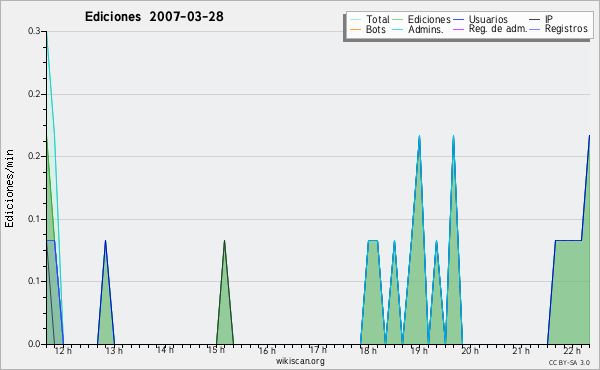600x370 pixels.
Task: Click the 12 h axis label
Action: (63, 350)
